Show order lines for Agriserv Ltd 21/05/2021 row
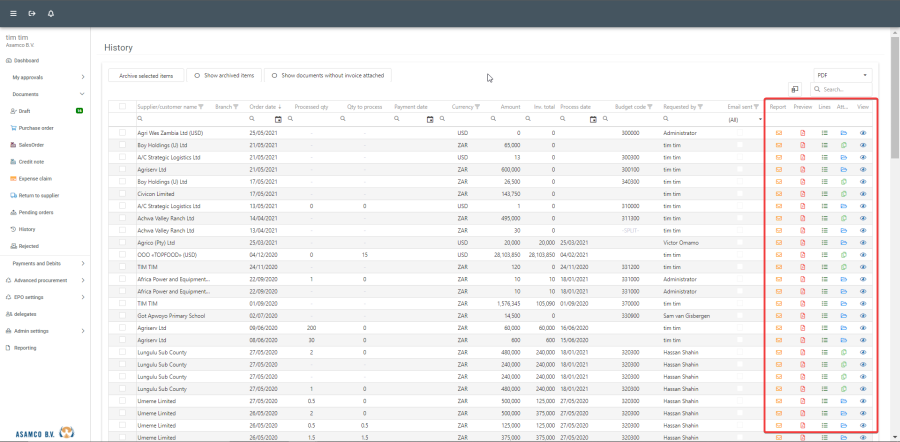This screenshot has width=900, height=442. pyautogui.click(x=824, y=169)
